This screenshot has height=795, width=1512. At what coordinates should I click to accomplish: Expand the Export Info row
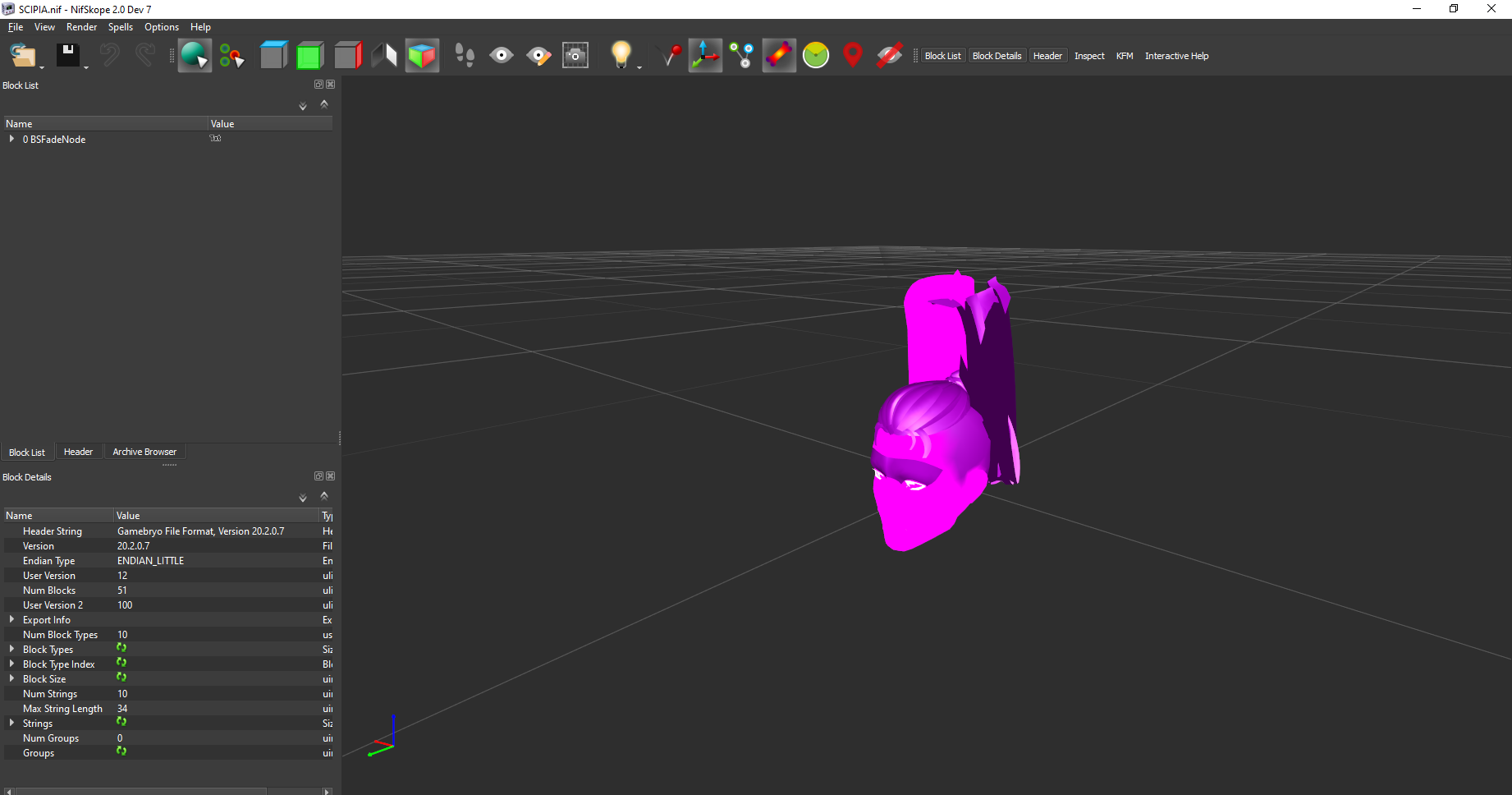click(x=11, y=619)
